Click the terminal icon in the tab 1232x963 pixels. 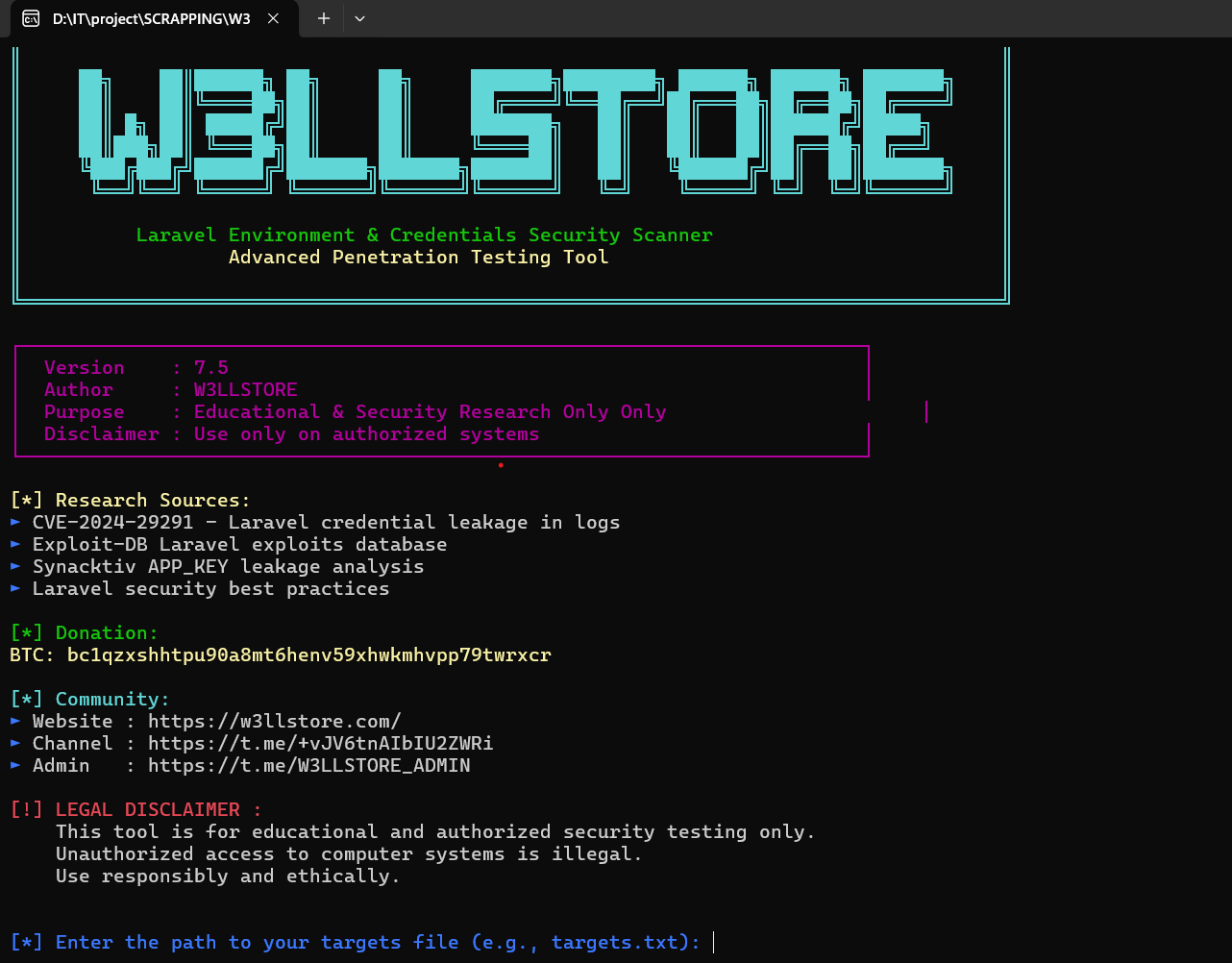[x=32, y=18]
